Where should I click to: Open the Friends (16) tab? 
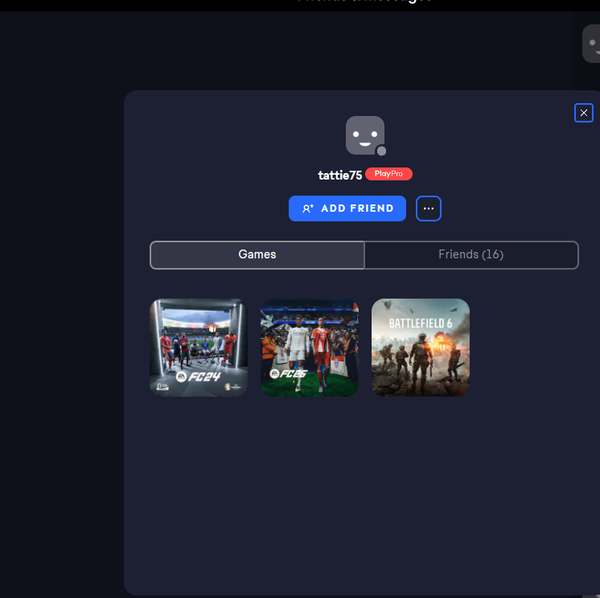[471, 255]
